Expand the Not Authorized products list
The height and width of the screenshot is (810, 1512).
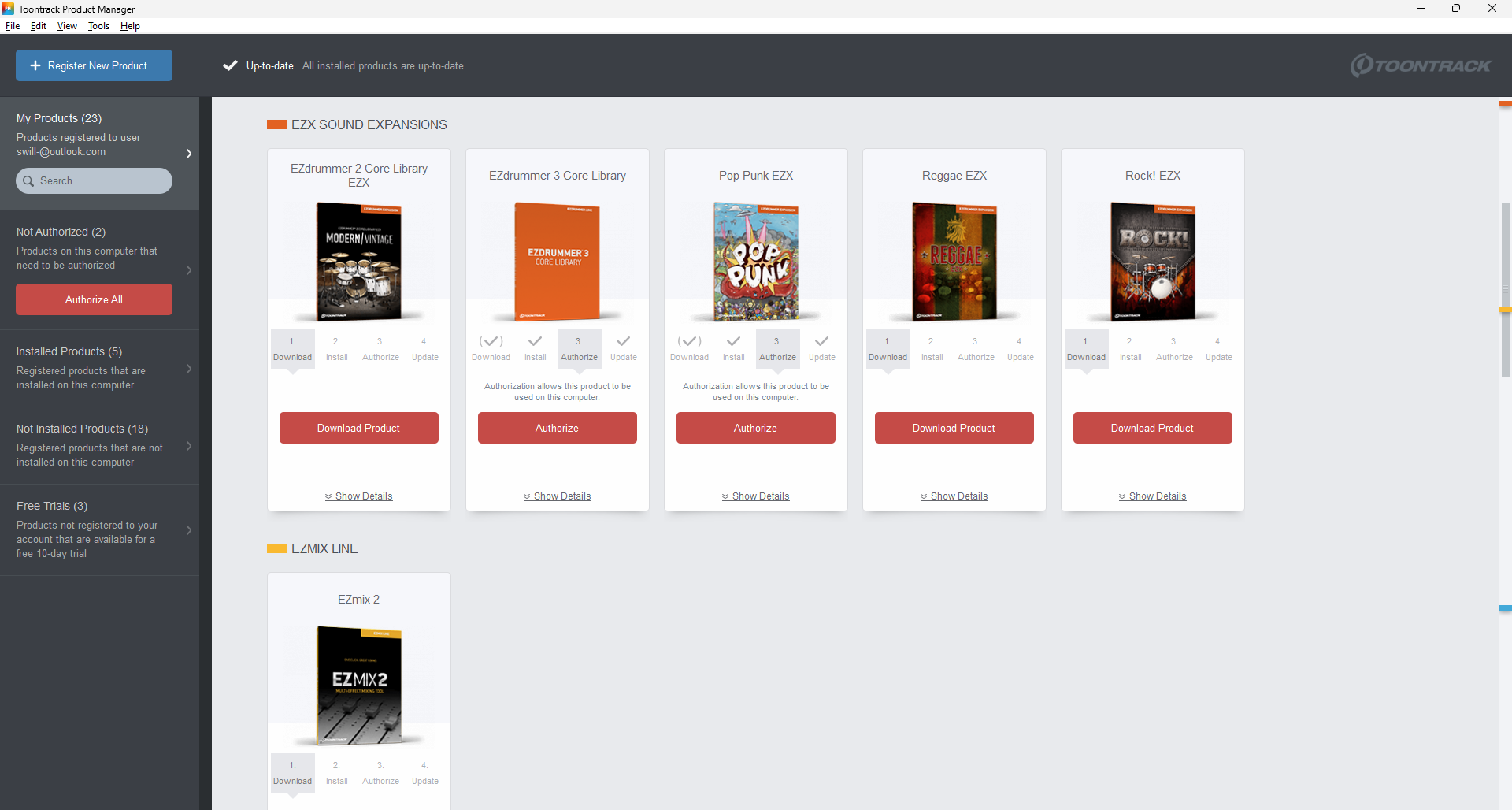tap(189, 270)
